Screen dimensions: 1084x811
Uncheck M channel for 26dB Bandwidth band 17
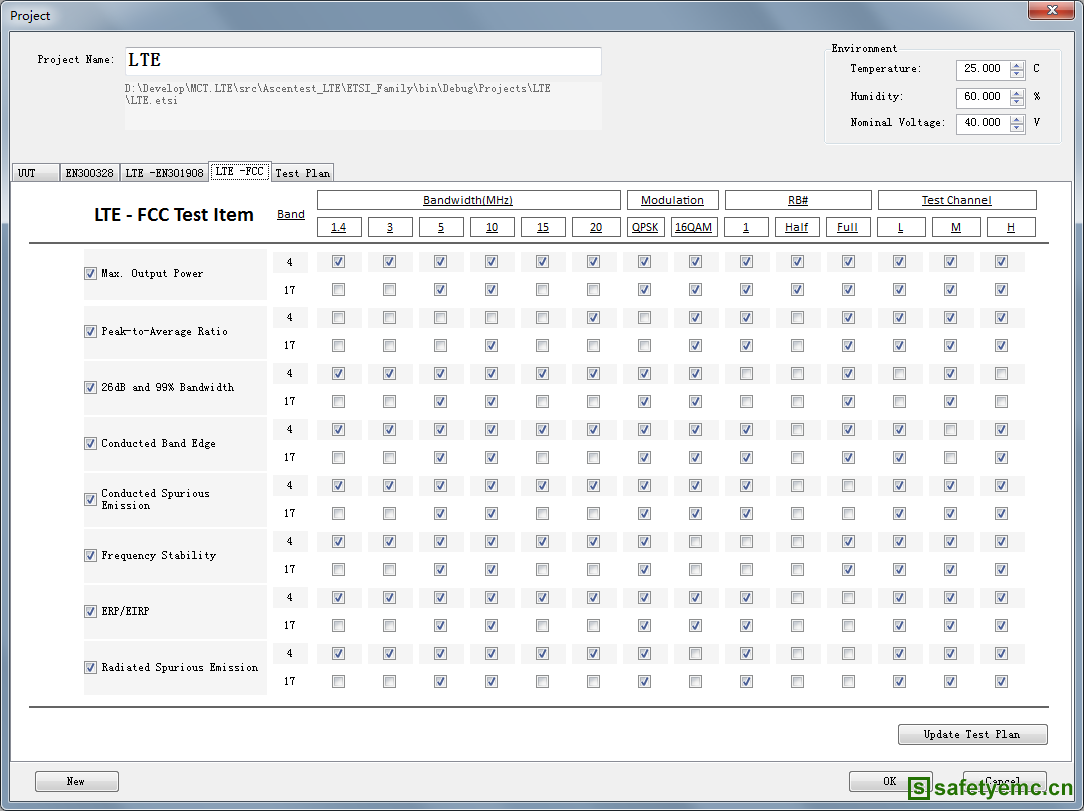(951, 402)
